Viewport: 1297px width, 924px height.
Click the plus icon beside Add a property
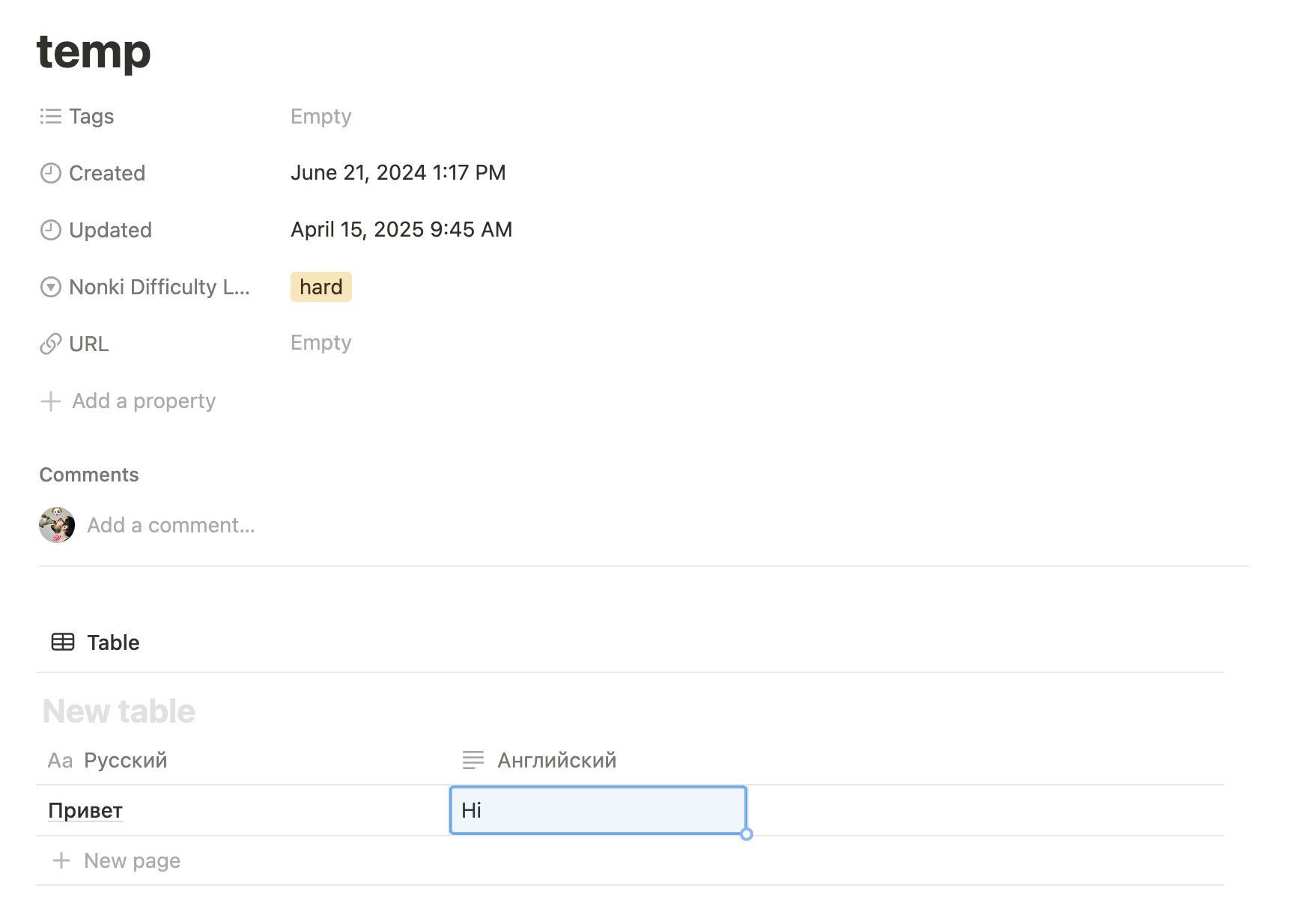[51, 401]
